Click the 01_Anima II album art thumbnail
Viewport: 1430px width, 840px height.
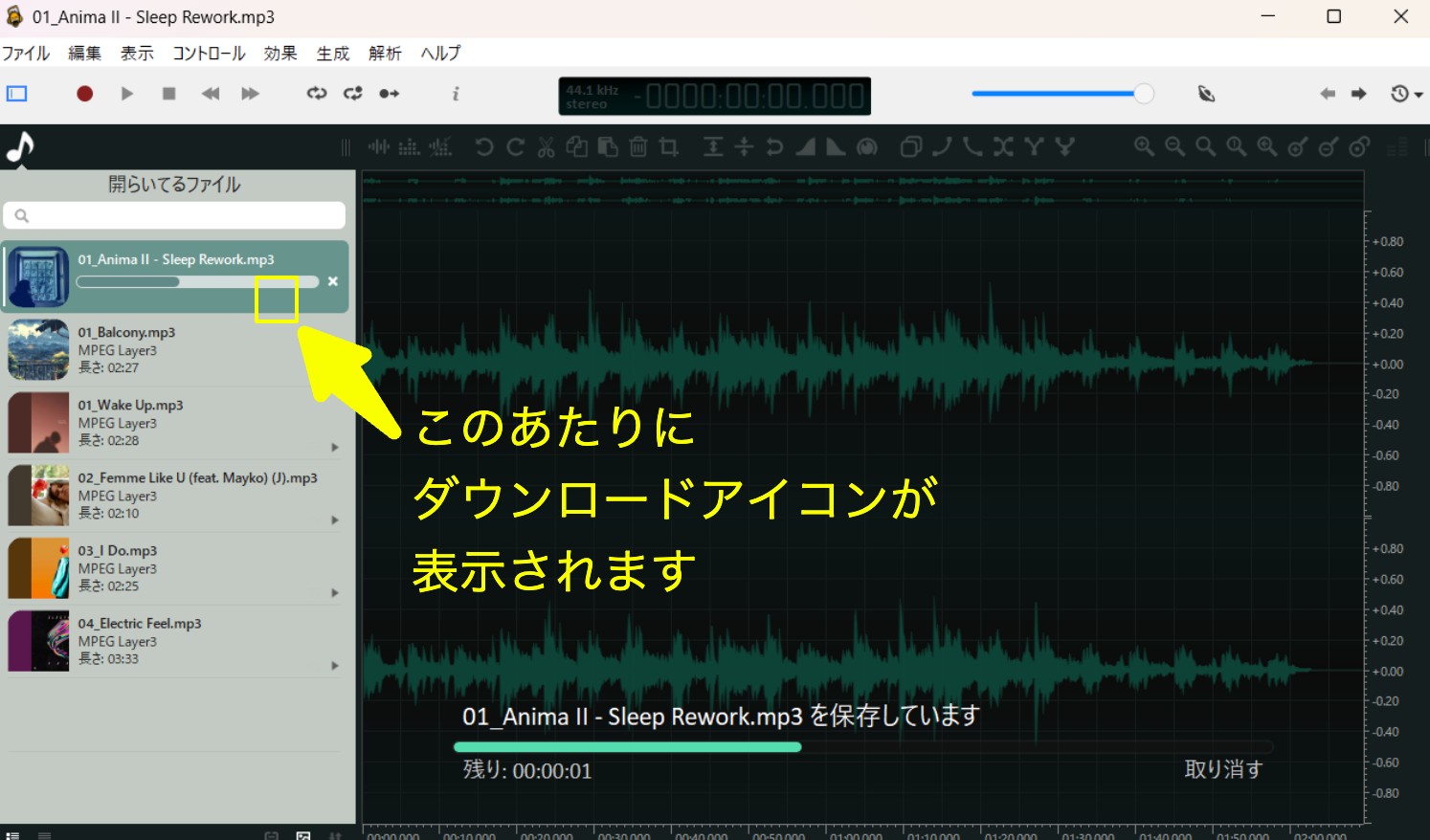(38, 276)
